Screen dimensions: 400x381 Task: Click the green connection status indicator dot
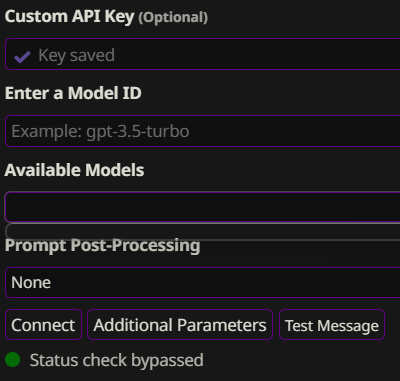[x=13, y=360]
